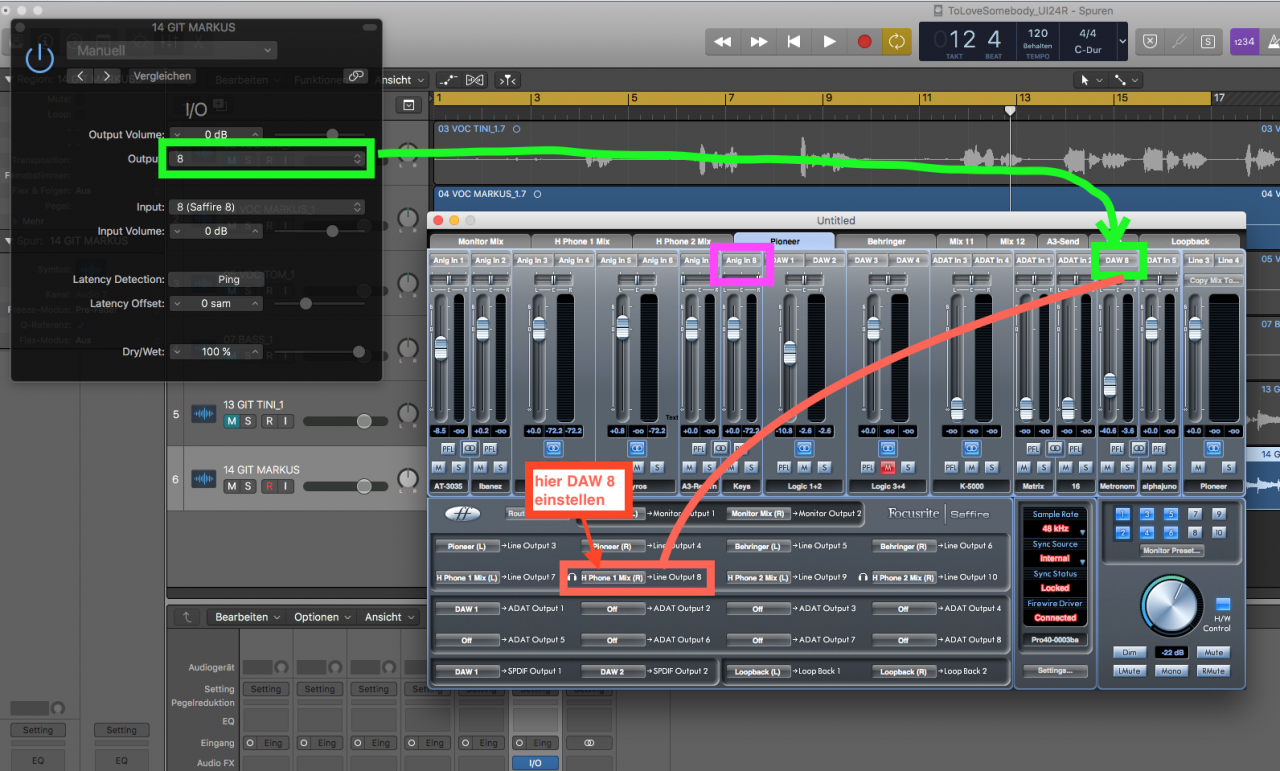Open Sample Rate 48 kHz dropdown
This screenshot has width=1280, height=771.
pyautogui.click(x=1055, y=527)
